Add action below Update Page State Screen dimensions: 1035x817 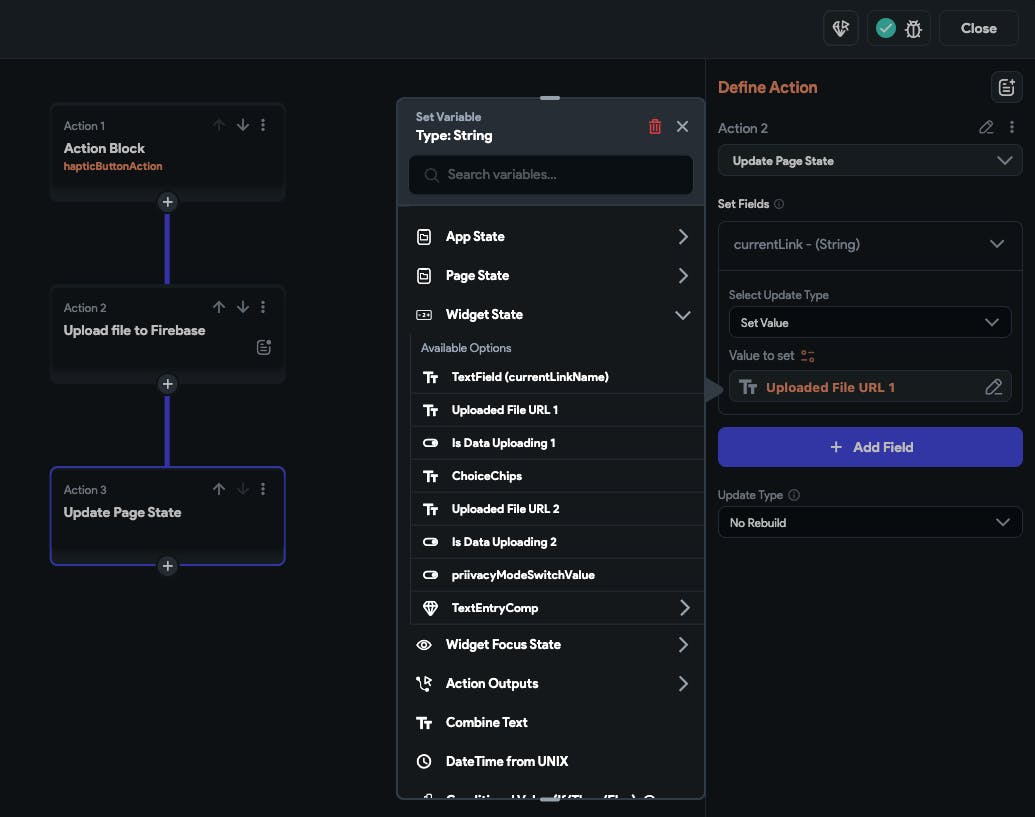(x=168, y=566)
